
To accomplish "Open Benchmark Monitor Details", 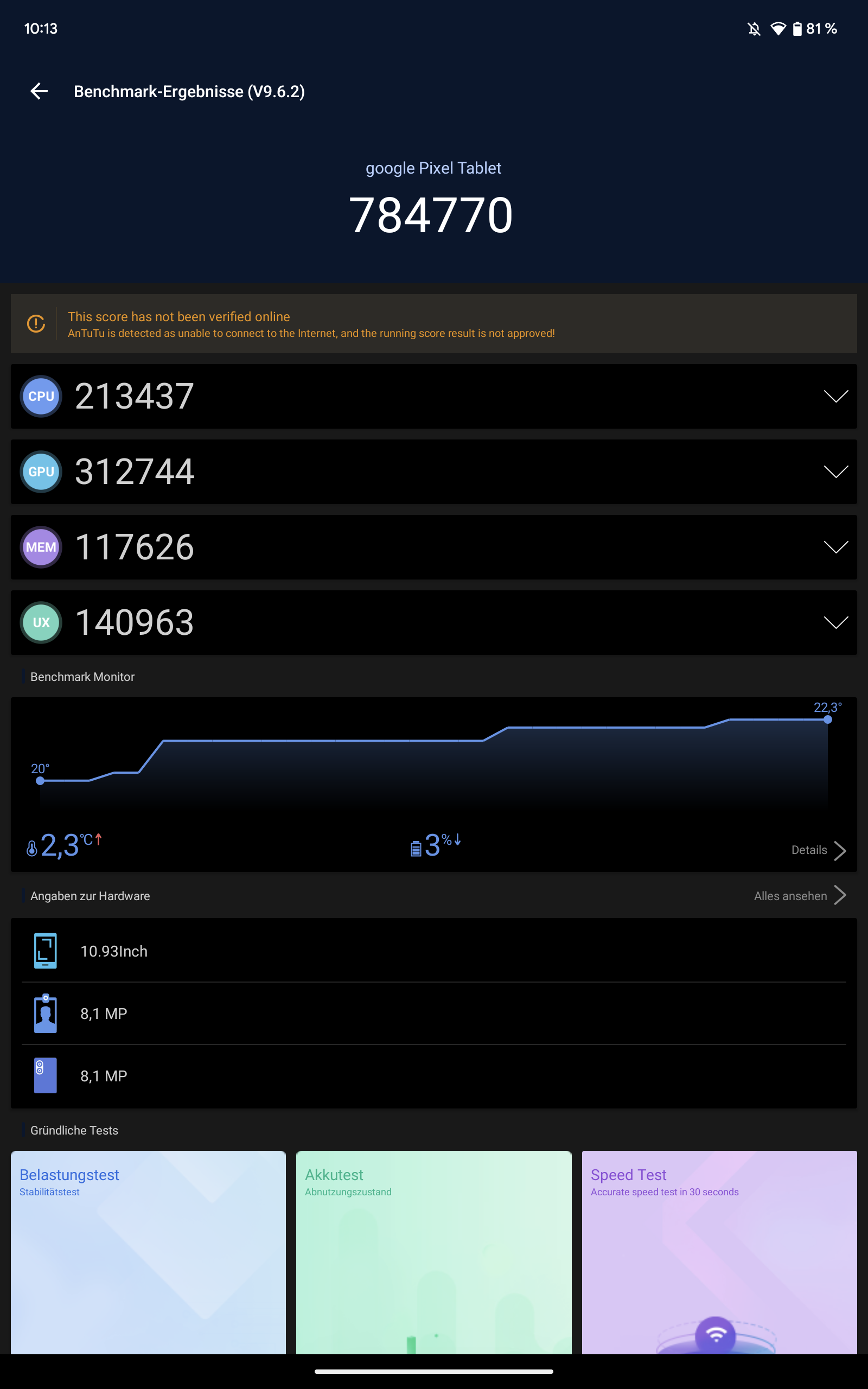I will [819, 850].
